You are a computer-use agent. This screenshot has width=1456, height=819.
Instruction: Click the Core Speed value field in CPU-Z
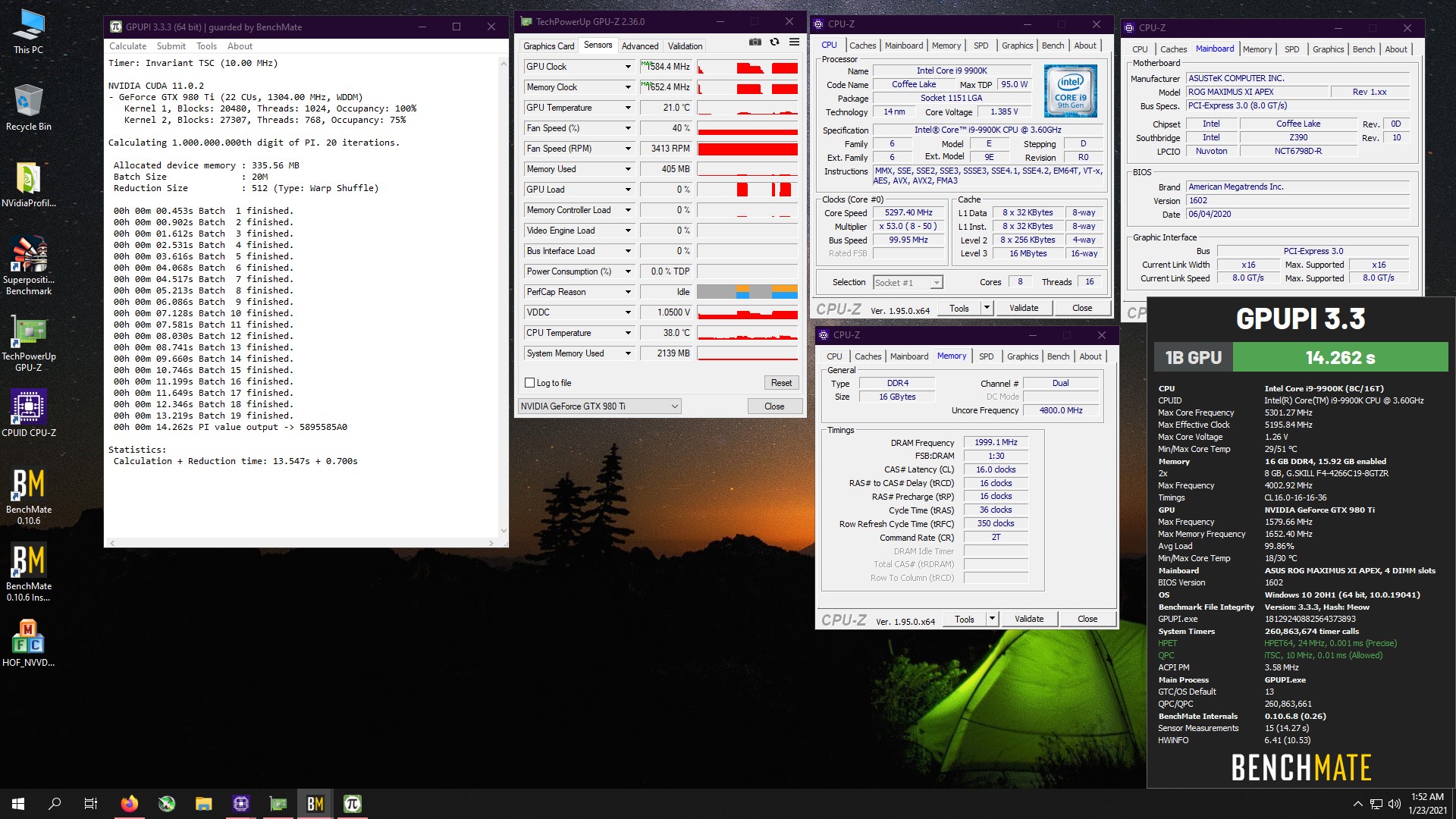908,213
